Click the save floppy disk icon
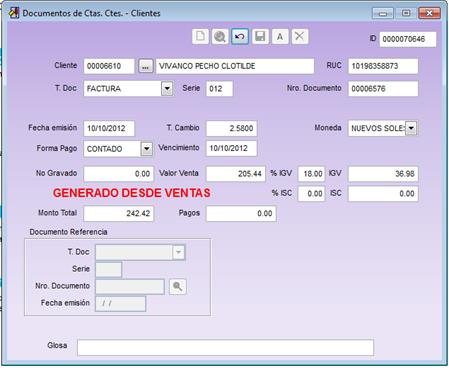The width and height of the screenshot is (449, 368). (x=260, y=36)
